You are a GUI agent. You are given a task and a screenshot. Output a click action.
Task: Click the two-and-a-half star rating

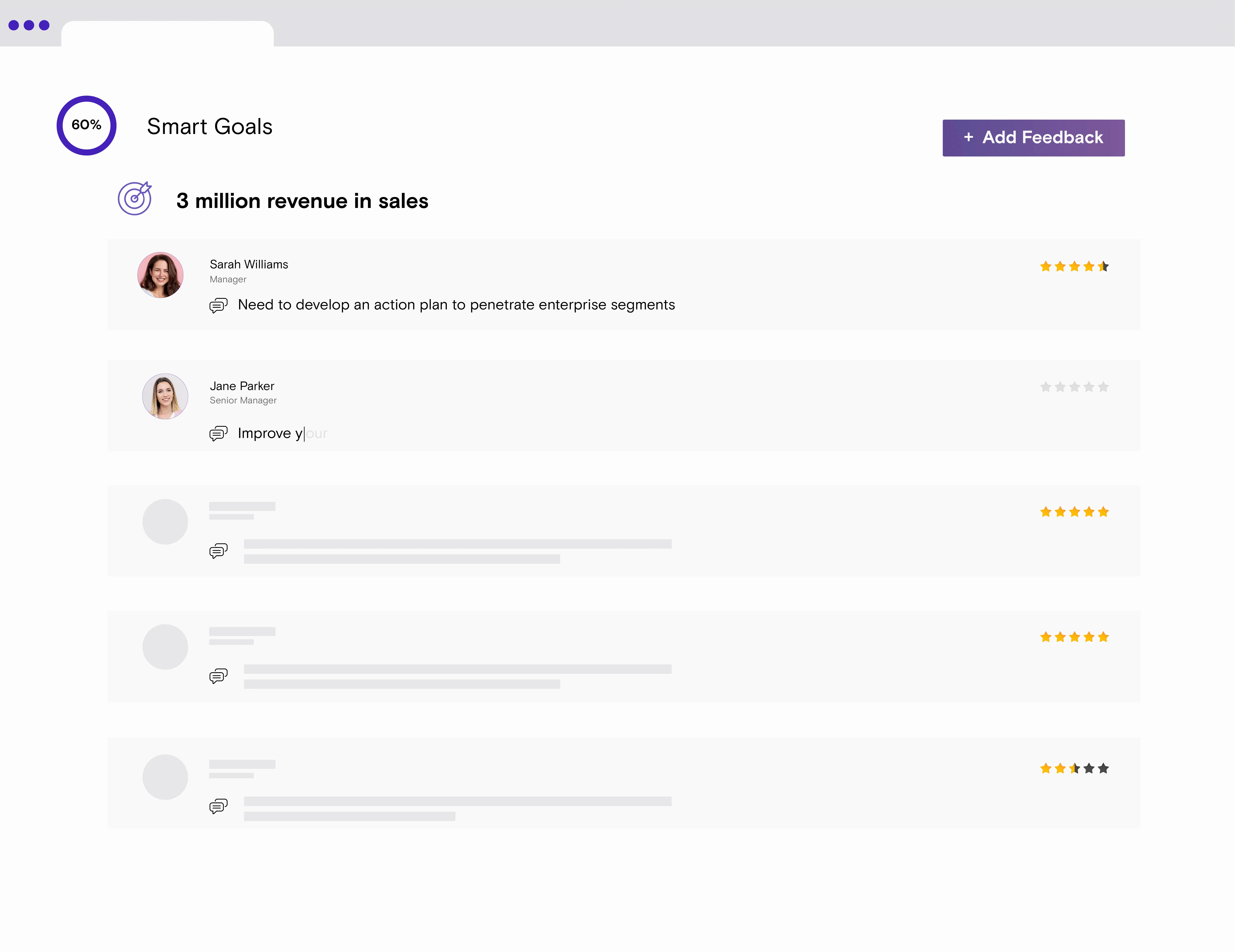pyautogui.click(x=1074, y=768)
